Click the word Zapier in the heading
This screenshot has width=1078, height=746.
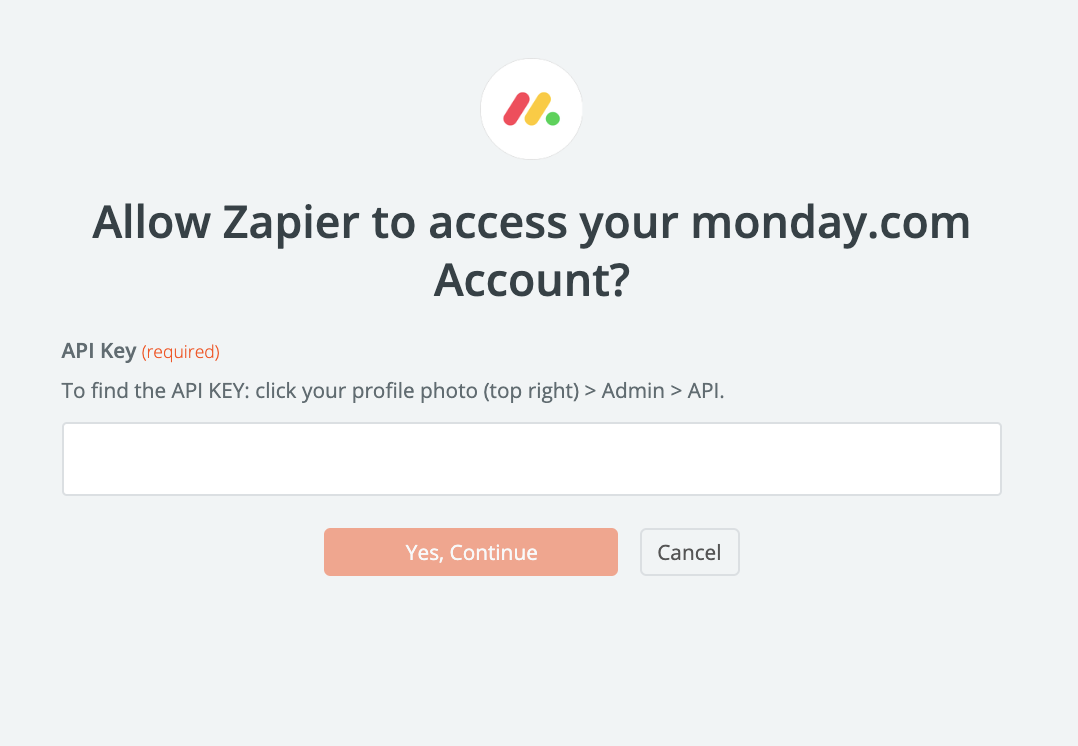290,223
